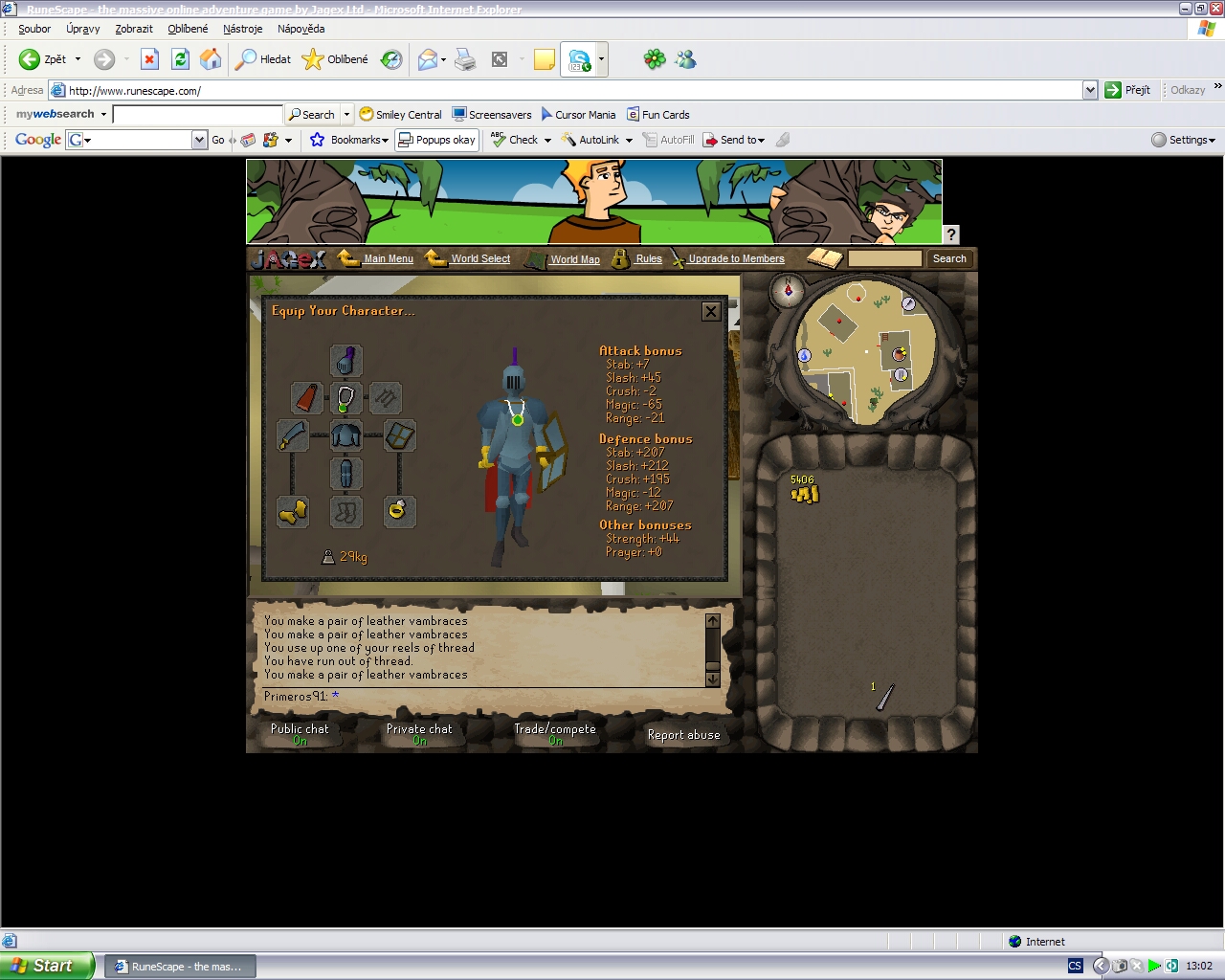Click the RuneScape site Search button

point(949,258)
